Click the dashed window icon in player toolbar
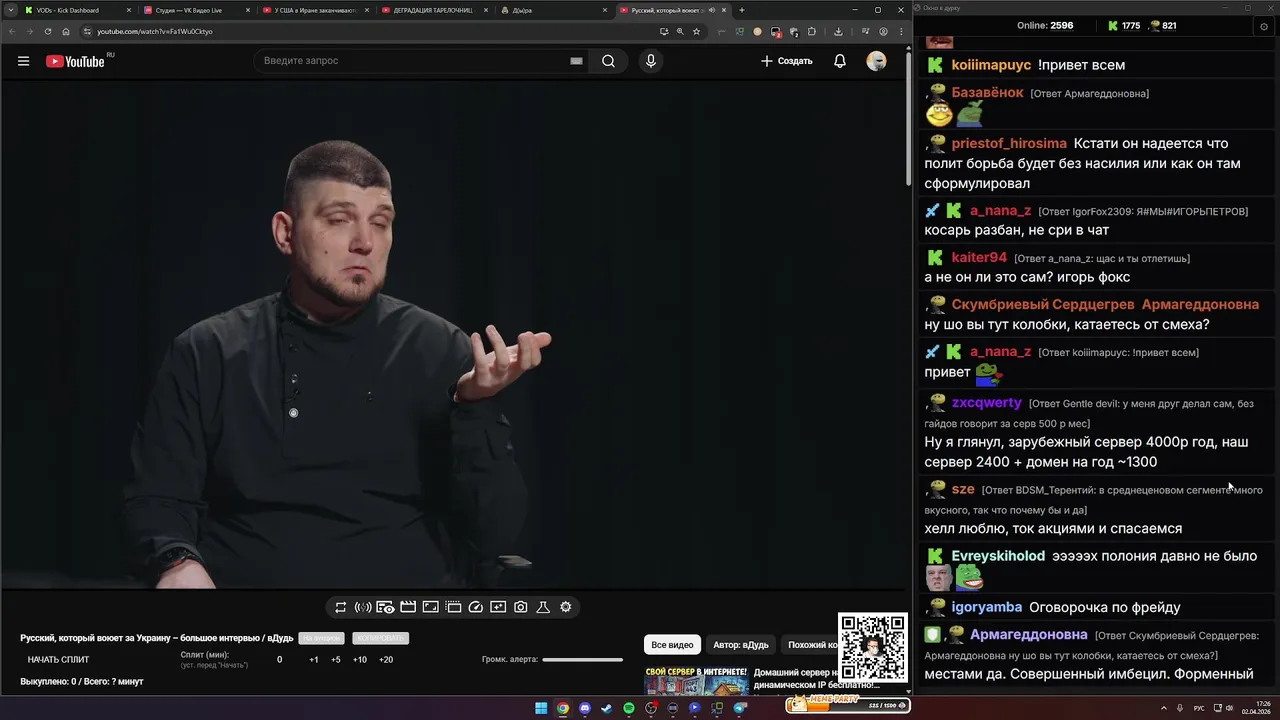Screen dimensions: 1280x720 453,607
